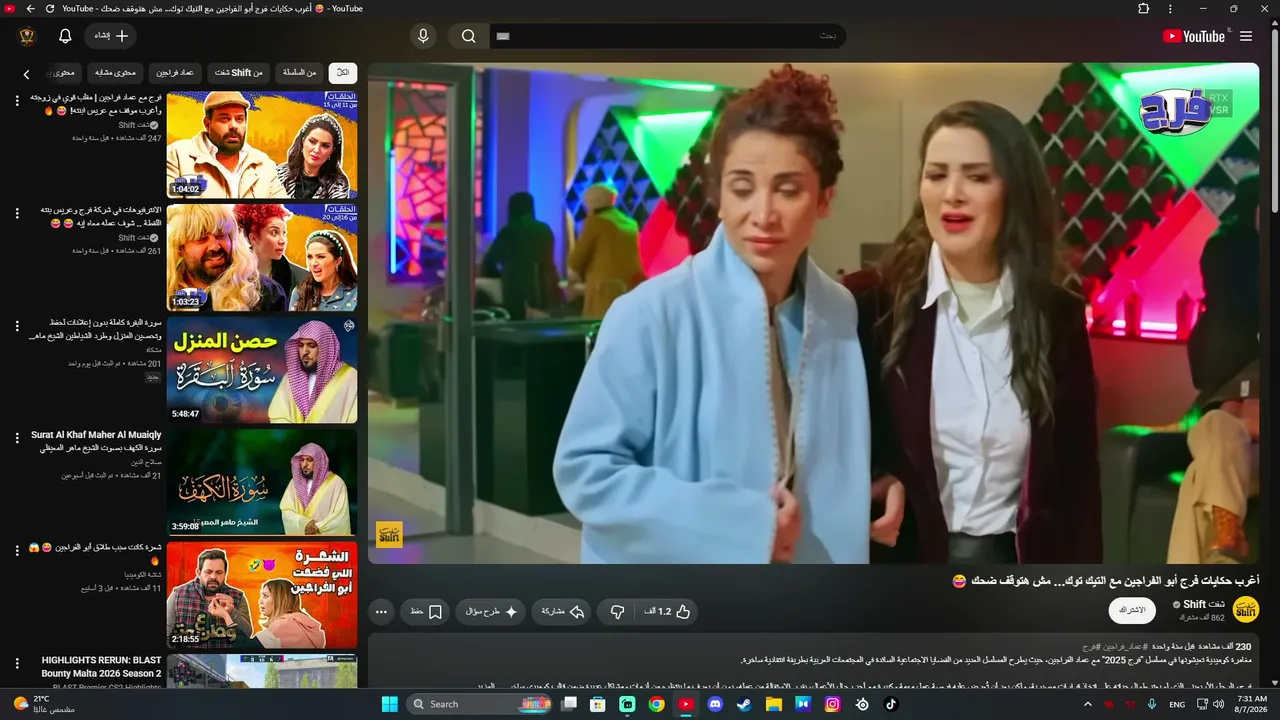Open Instagram from the taskbar
Viewport: 1280px width, 720px height.
point(832,704)
